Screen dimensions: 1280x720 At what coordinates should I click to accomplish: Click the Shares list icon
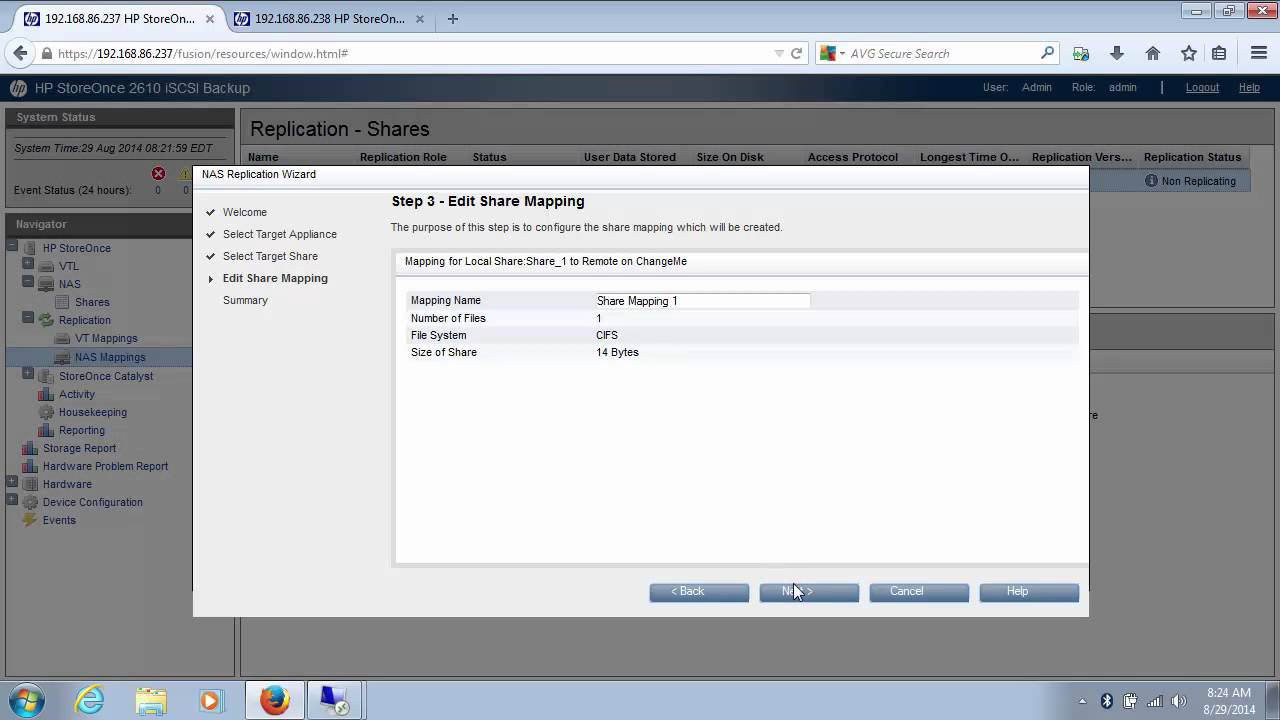63,302
